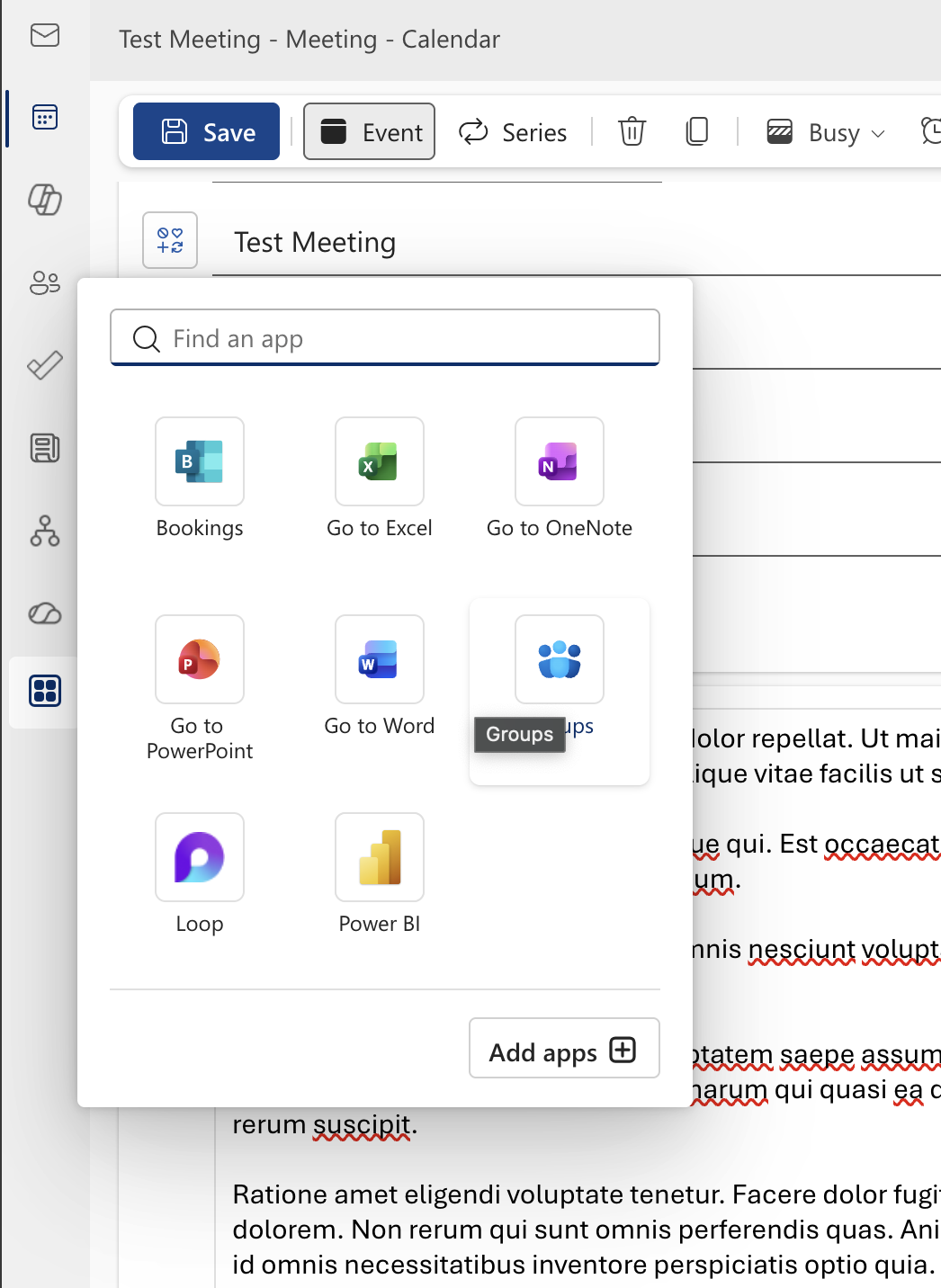Click the misspelled word 'suscipit'
Viewport: 941px width, 1288px height.
pos(362,1125)
